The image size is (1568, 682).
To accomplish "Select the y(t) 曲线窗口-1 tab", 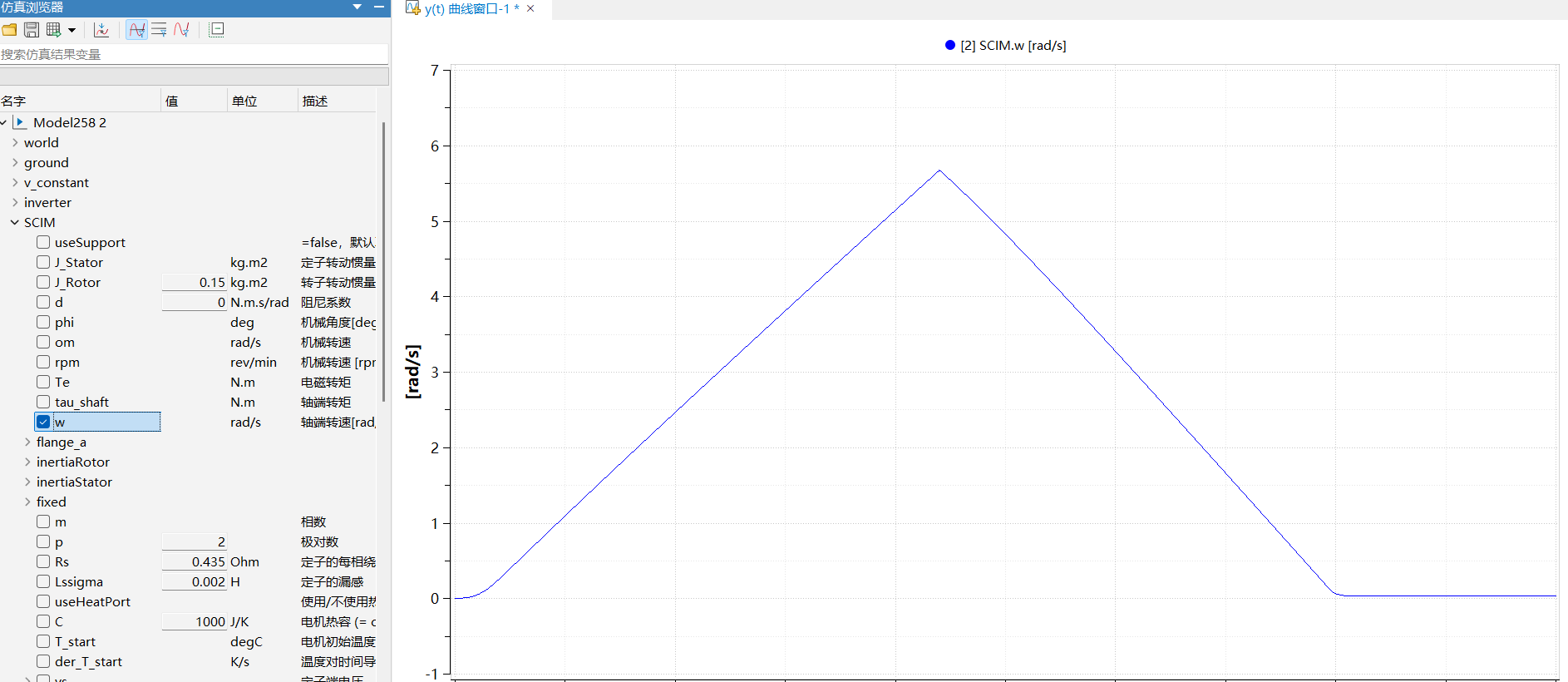I will [x=471, y=9].
